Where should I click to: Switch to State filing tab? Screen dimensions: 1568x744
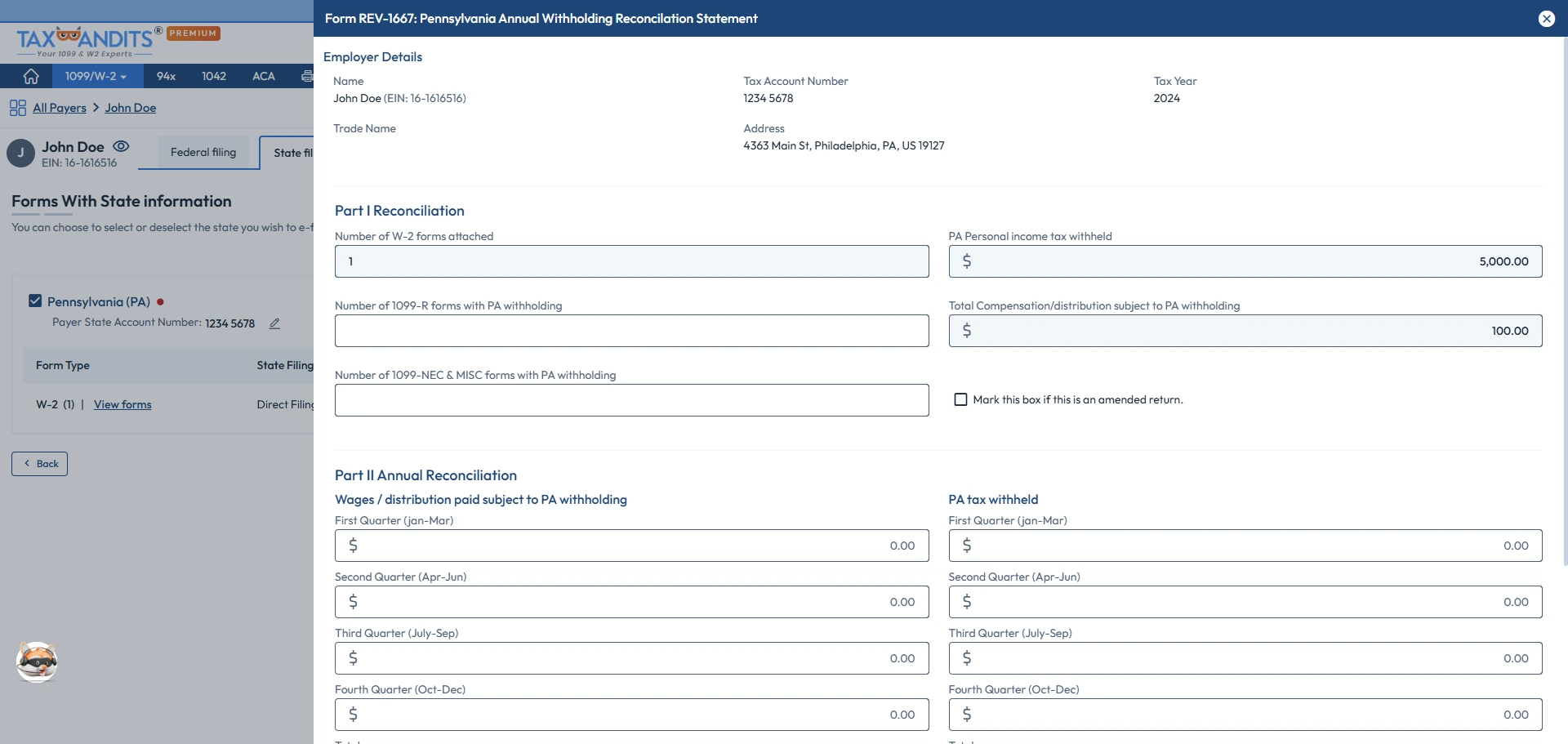287,153
